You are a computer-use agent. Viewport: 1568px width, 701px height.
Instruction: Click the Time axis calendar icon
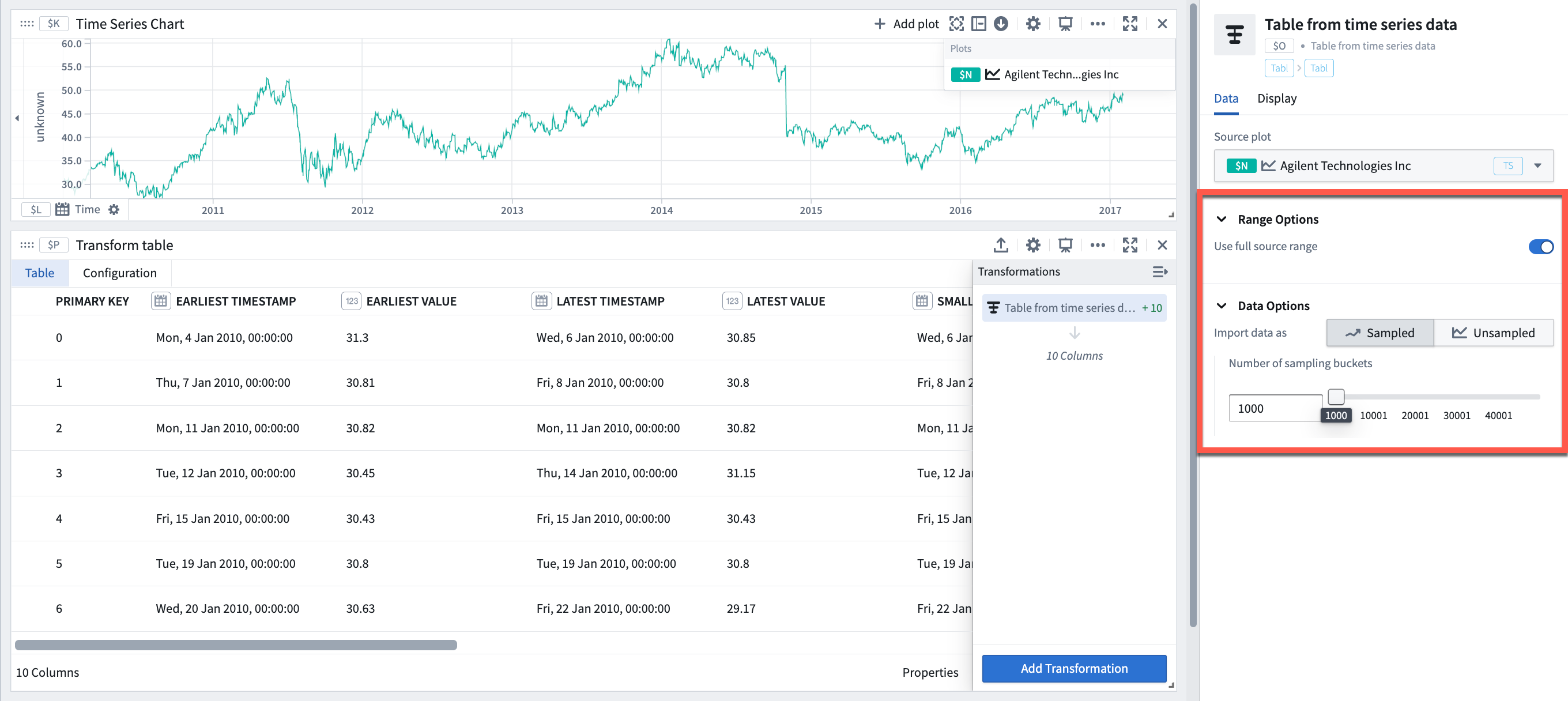coord(62,209)
